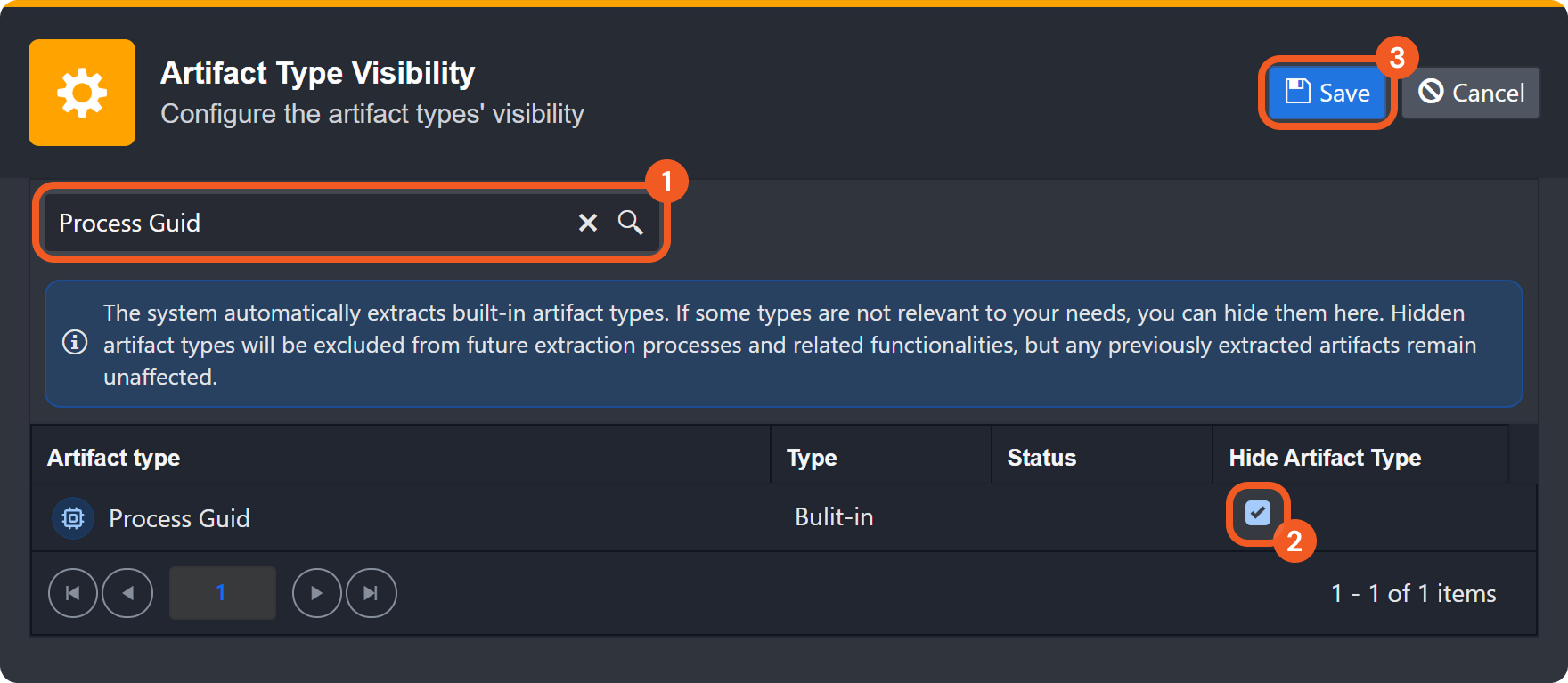Screen dimensions: 1568x683
Task: Sort by the Type column header
Action: pyautogui.click(x=812, y=458)
